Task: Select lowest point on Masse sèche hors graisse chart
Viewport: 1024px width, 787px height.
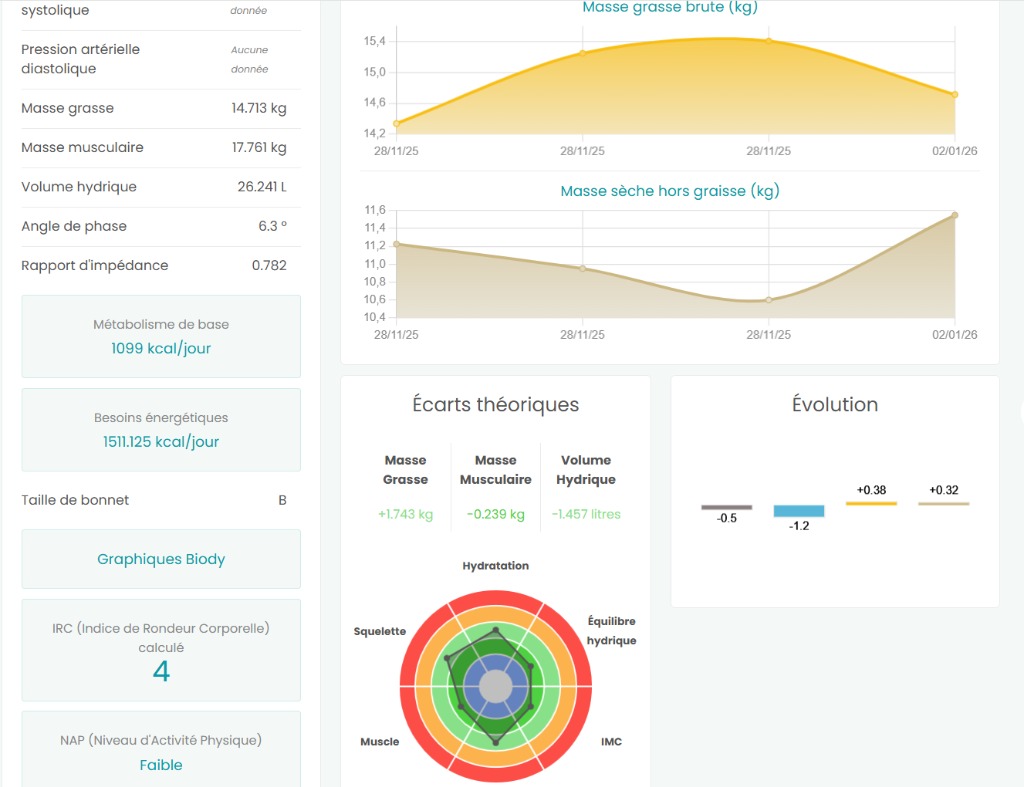Action: click(768, 300)
